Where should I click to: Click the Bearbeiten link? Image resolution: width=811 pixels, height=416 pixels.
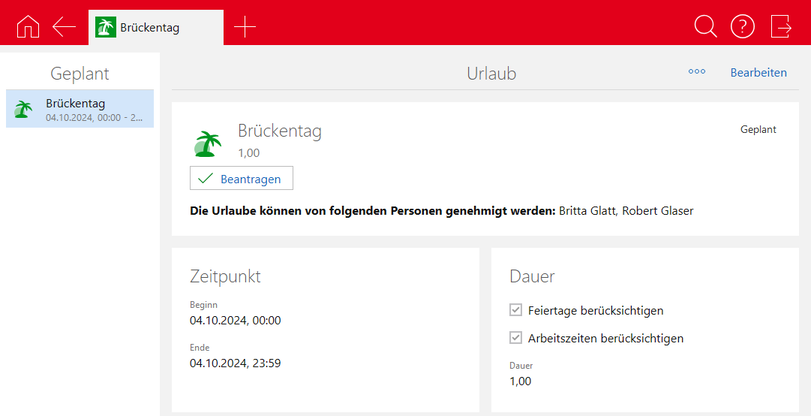(x=758, y=73)
